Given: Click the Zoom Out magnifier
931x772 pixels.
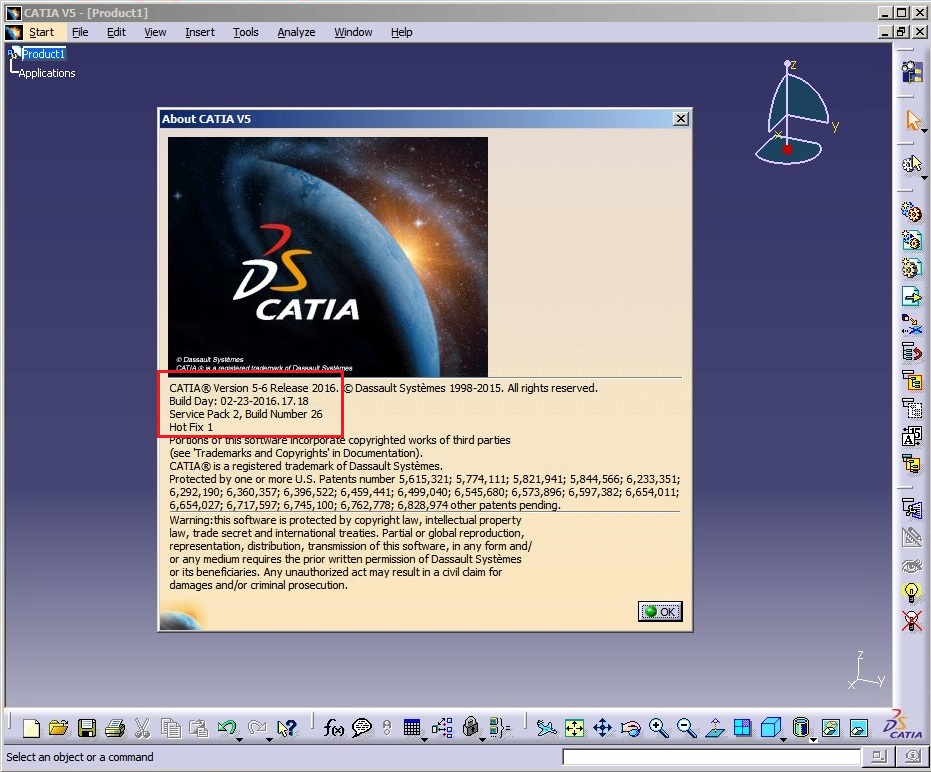Looking at the screenshot, I should 686,728.
